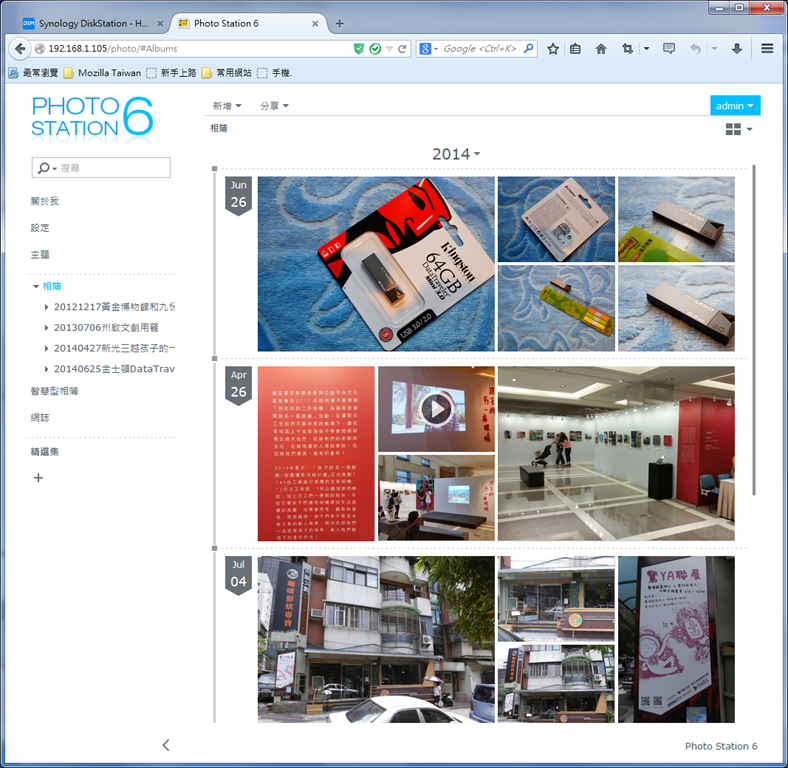The height and width of the screenshot is (768, 788).
Task: Open the 主題 sidebar item
Action: coord(40,254)
